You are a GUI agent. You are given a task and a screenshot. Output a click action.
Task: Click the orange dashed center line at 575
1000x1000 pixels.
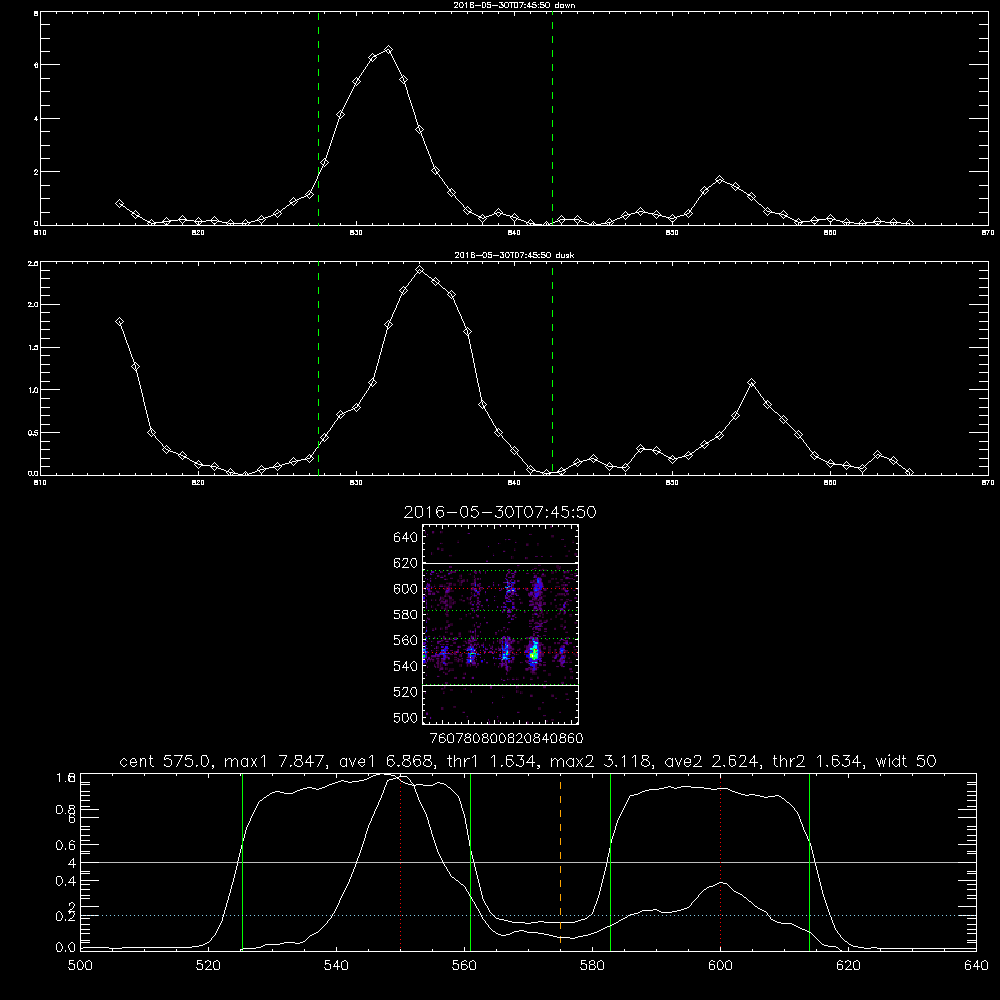pos(560,861)
